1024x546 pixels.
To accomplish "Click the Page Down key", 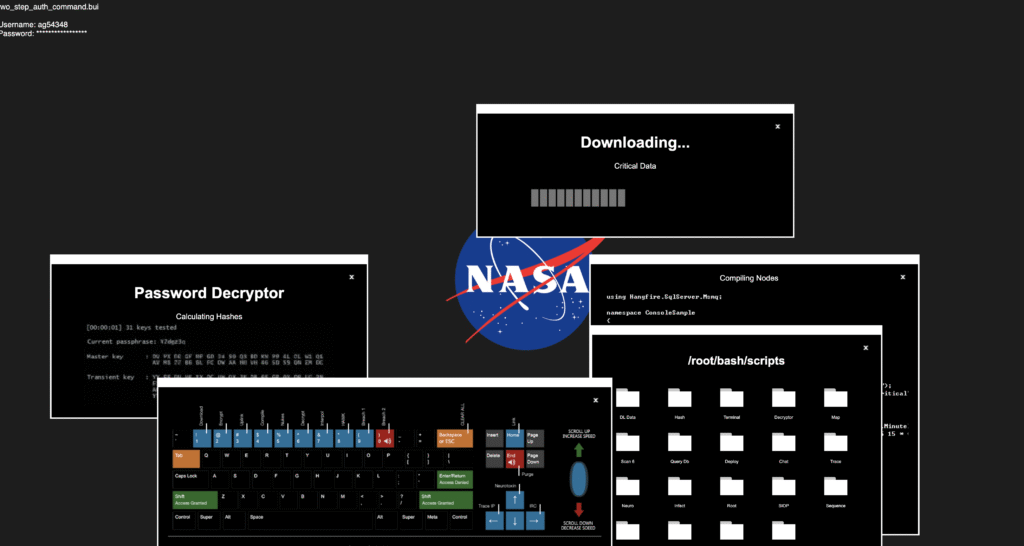I will (x=535, y=458).
